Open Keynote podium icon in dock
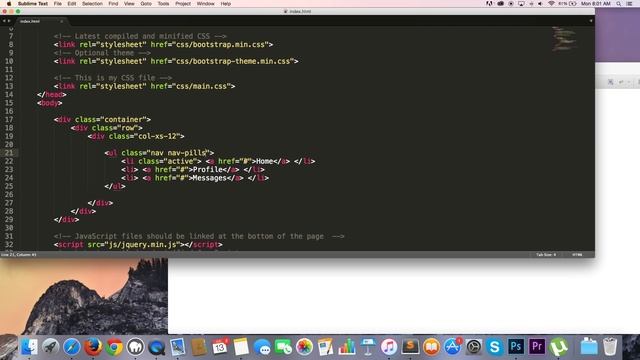640x360 pixels. pos(368,347)
